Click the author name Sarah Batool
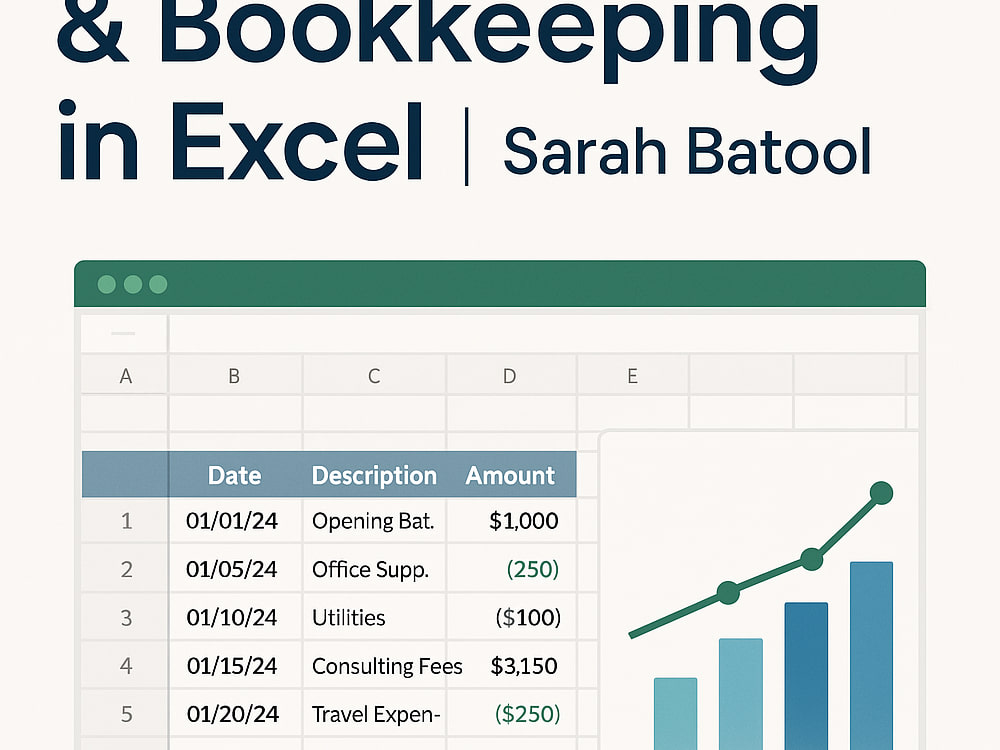The image size is (1000, 750). coord(687,152)
